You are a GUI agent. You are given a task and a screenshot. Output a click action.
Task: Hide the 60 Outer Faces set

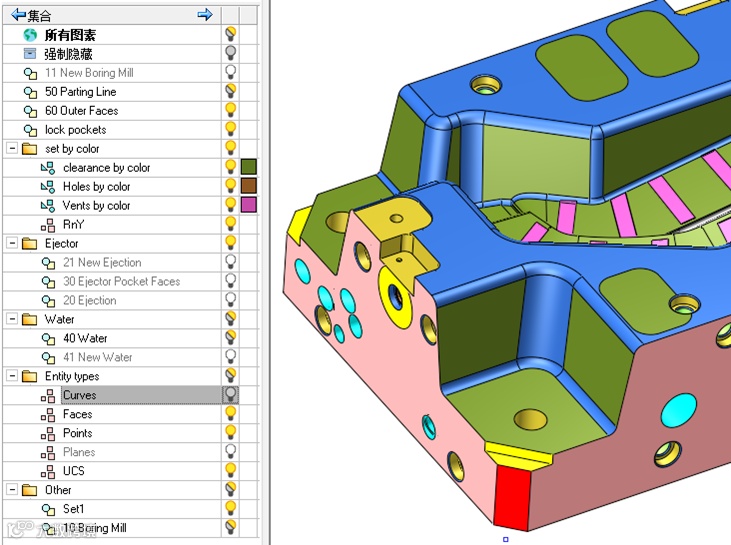point(230,110)
